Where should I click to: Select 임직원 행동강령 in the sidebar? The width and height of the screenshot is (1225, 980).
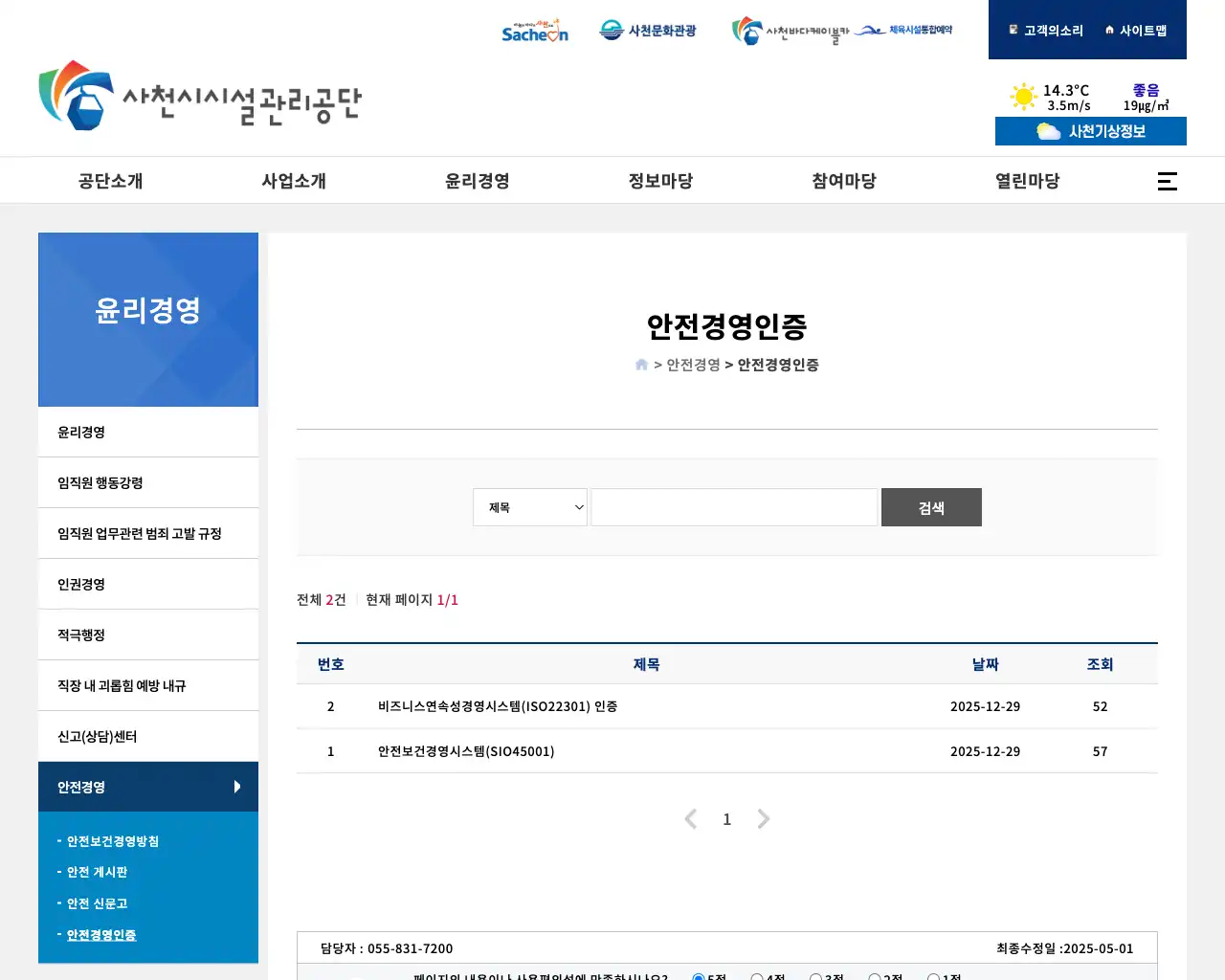coord(148,483)
